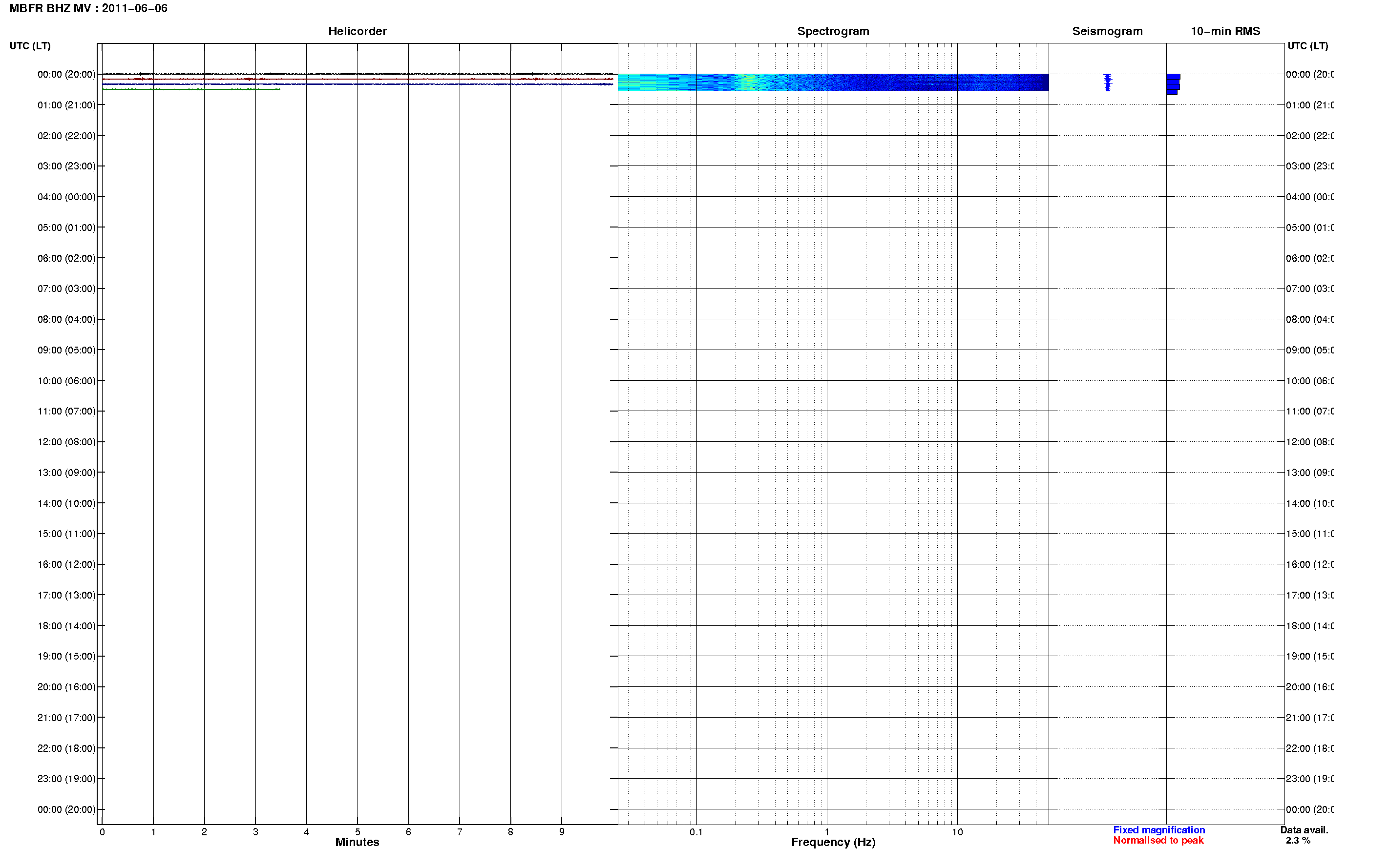Click the 9 tick on Minutes axis
Image resolution: width=1389 pixels, height=868 pixels.
(562, 832)
